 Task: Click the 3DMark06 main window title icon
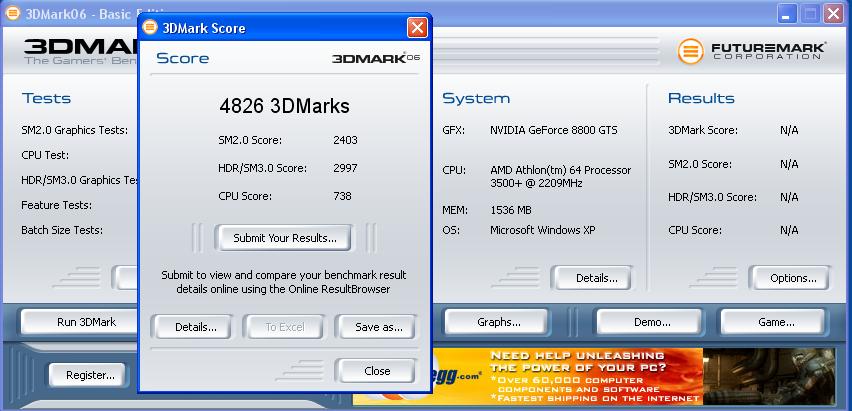(x=13, y=13)
